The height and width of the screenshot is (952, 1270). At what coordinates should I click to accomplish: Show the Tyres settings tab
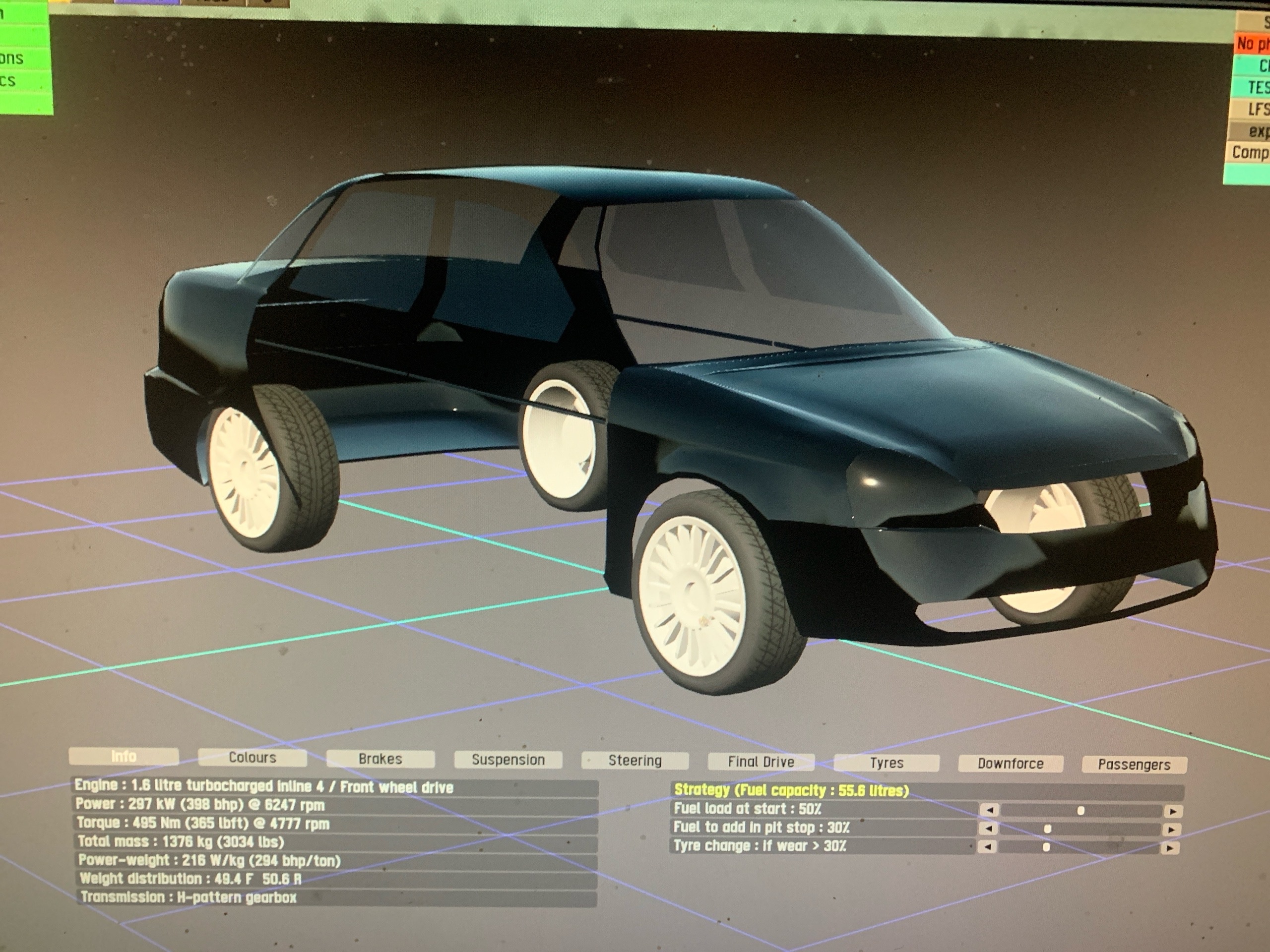point(887,763)
